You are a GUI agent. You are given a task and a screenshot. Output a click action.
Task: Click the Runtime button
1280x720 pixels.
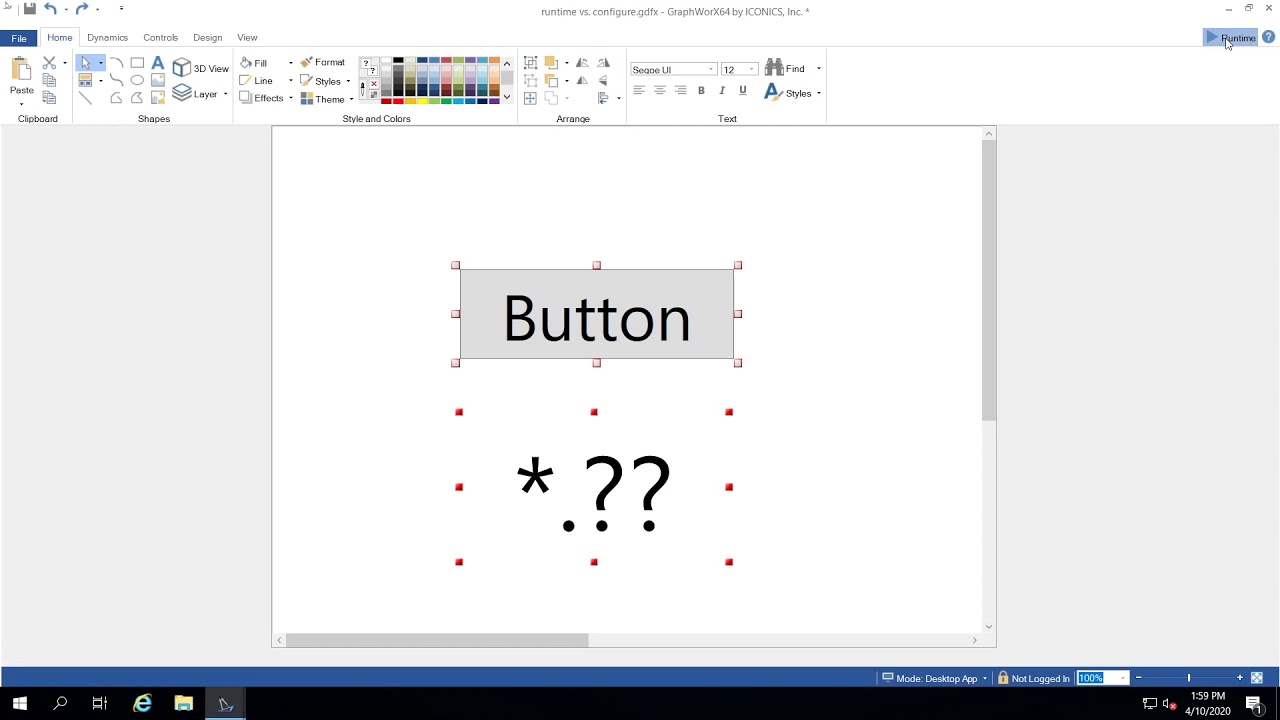(1231, 37)
